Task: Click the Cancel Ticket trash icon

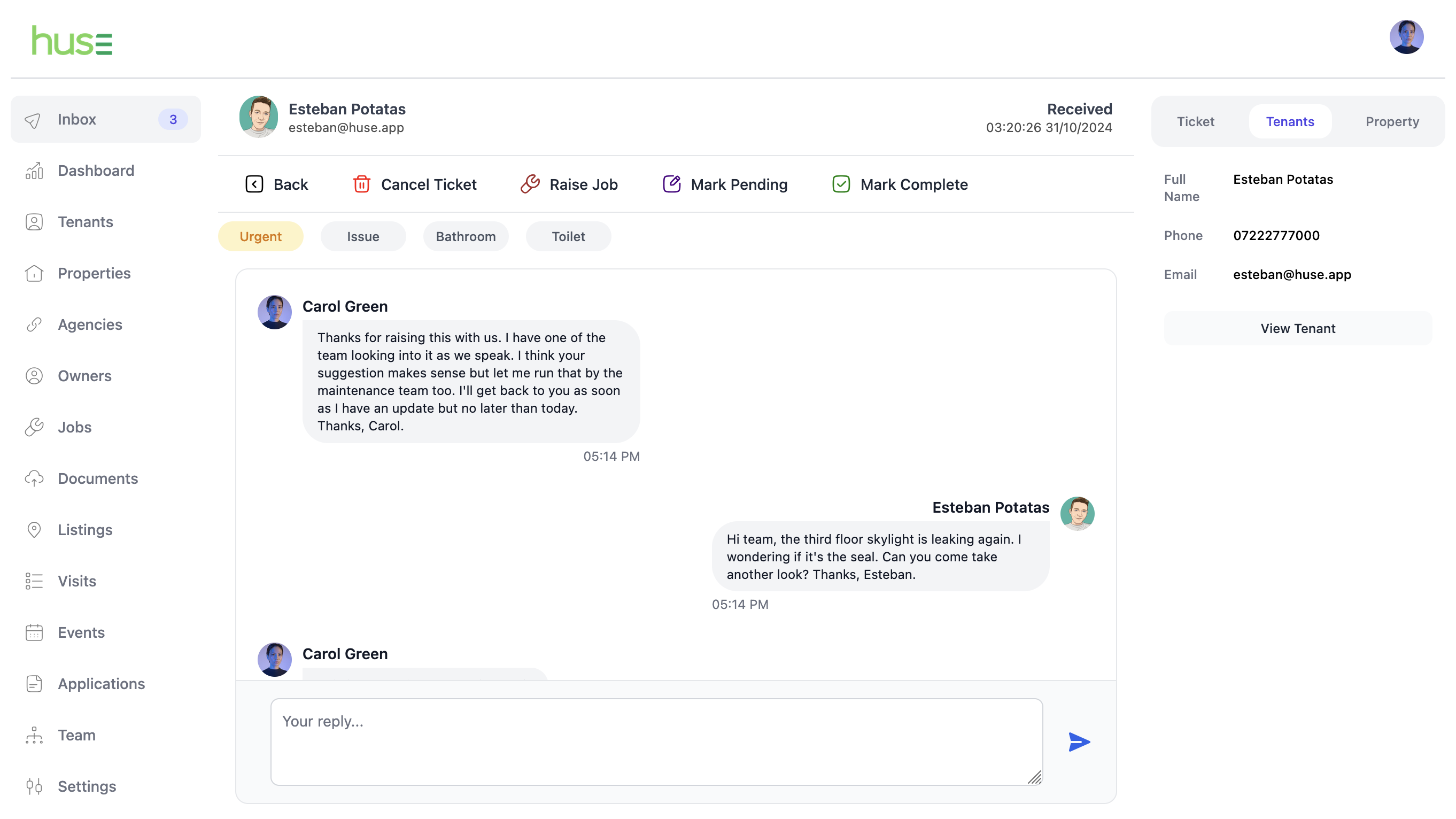Action: [362, 184]
